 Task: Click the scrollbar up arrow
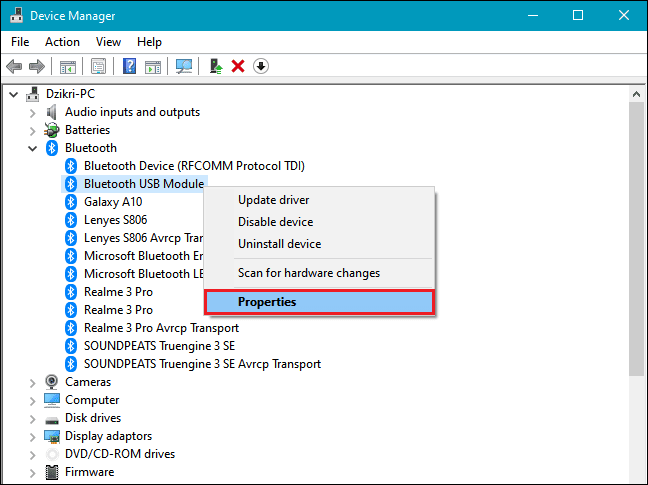pos(636,95)
